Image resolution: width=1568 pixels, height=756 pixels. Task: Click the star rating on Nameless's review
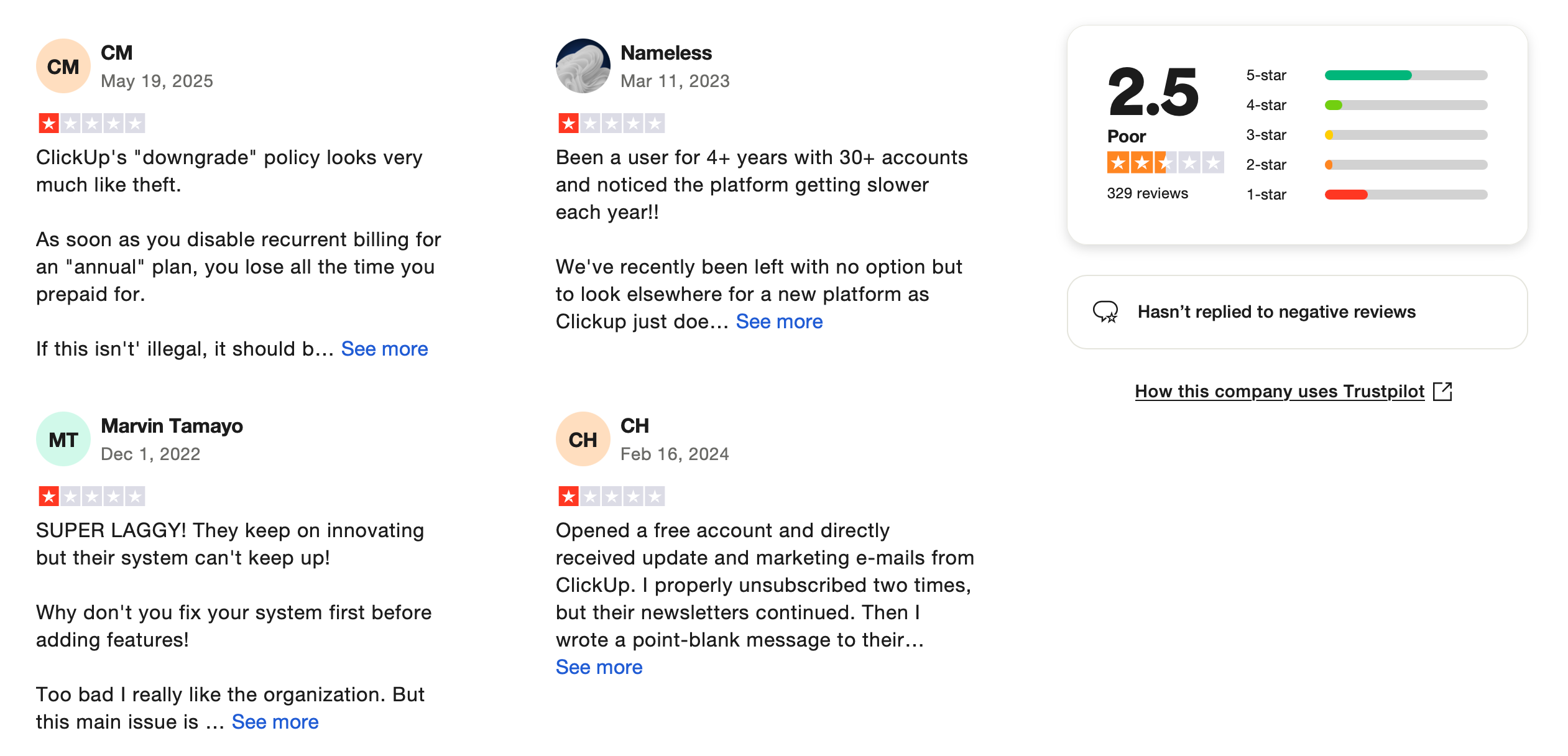tap(611, 123)
